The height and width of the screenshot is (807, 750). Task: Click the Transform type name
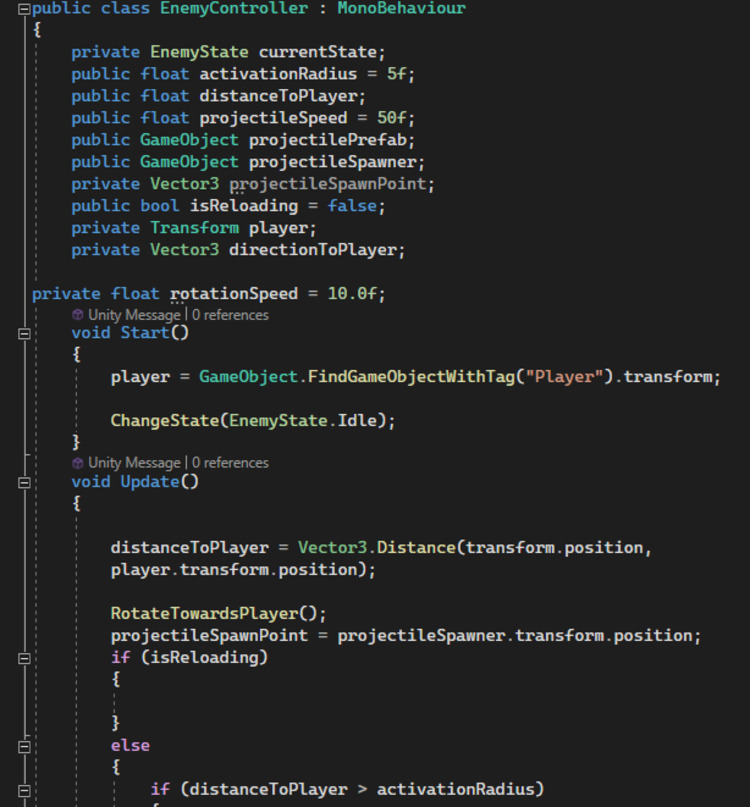click(x=195, y=228)
